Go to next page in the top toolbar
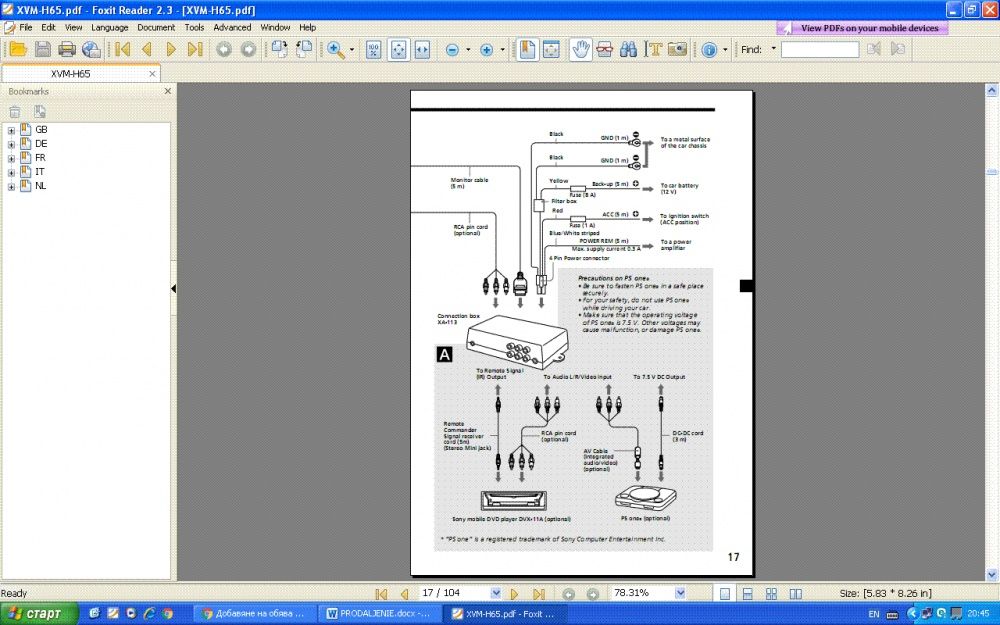 (171, 49)
